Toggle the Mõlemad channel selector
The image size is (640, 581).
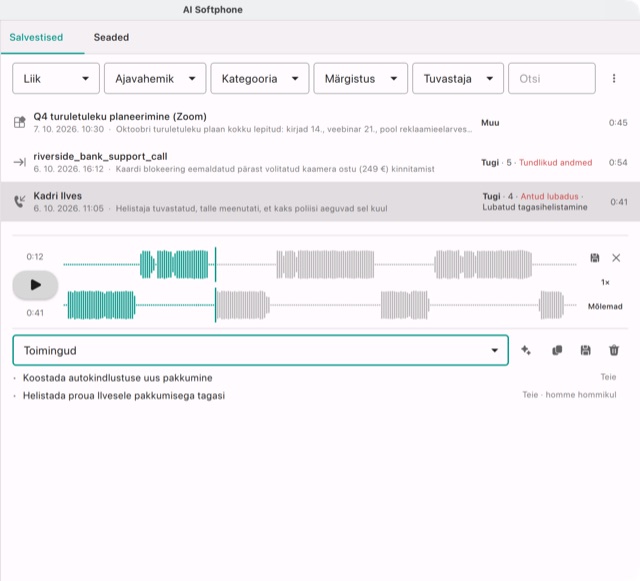point(605,306)
